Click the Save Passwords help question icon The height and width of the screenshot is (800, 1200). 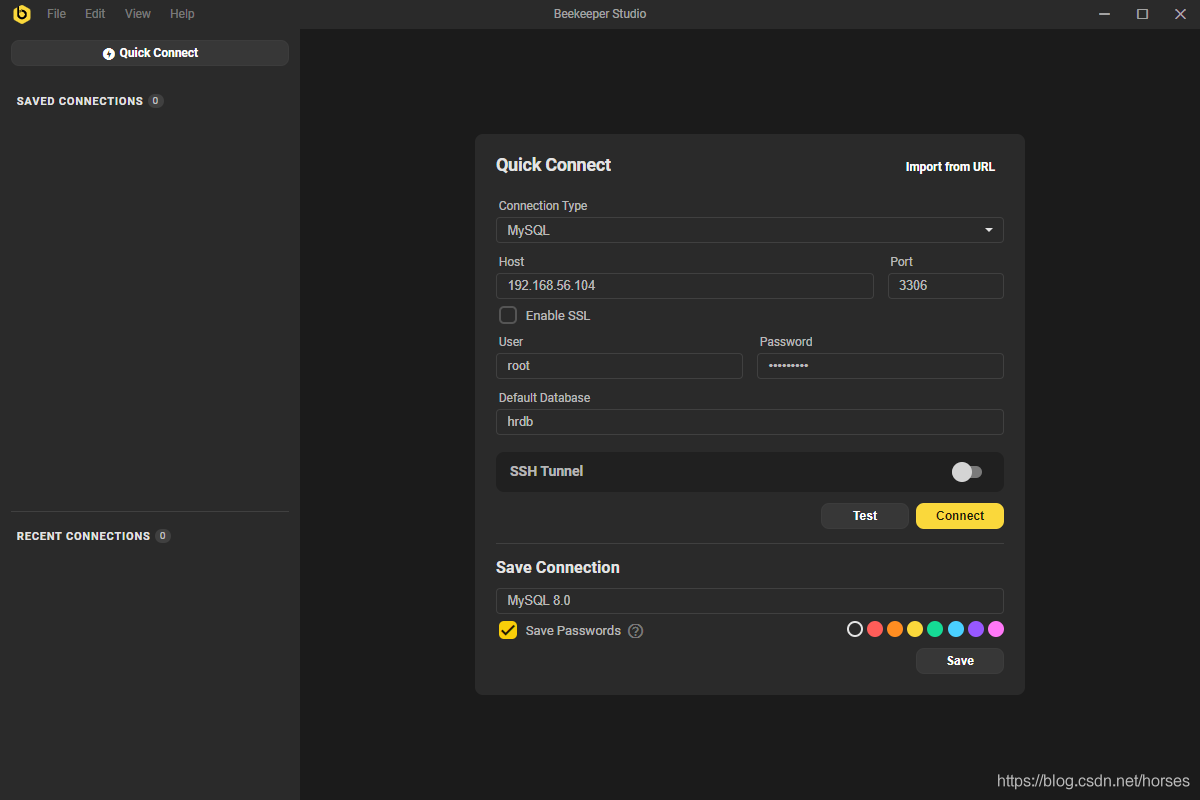(636, 631)
